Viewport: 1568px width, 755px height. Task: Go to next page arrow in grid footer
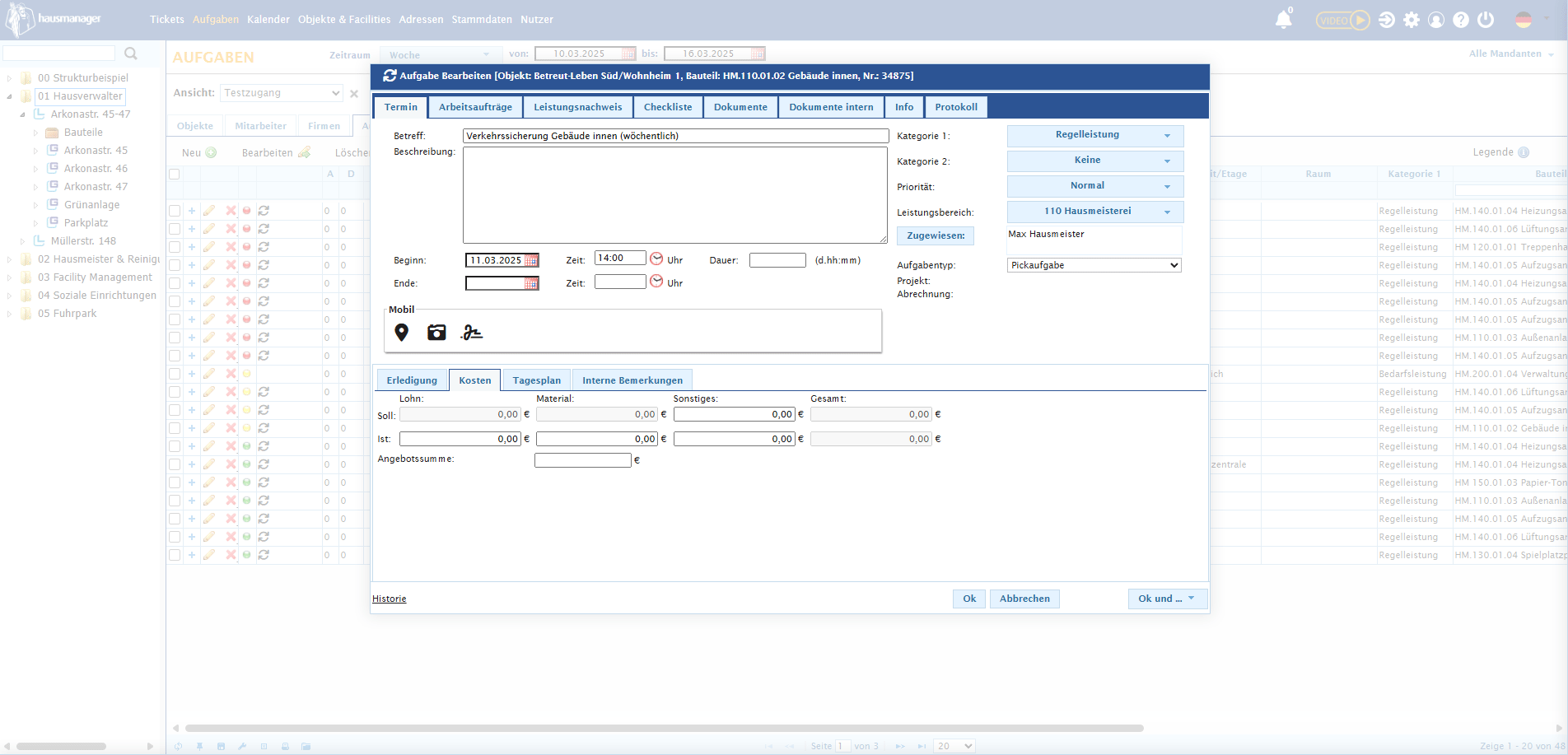(x=900, y=746)
